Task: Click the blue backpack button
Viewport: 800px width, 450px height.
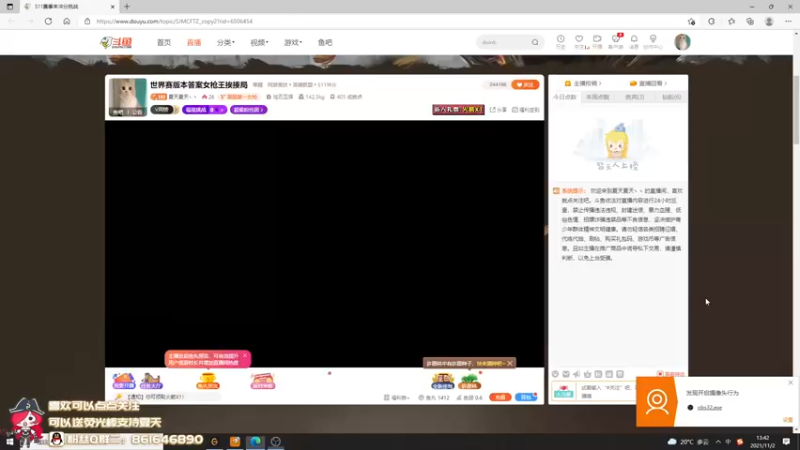Action: 526,397
